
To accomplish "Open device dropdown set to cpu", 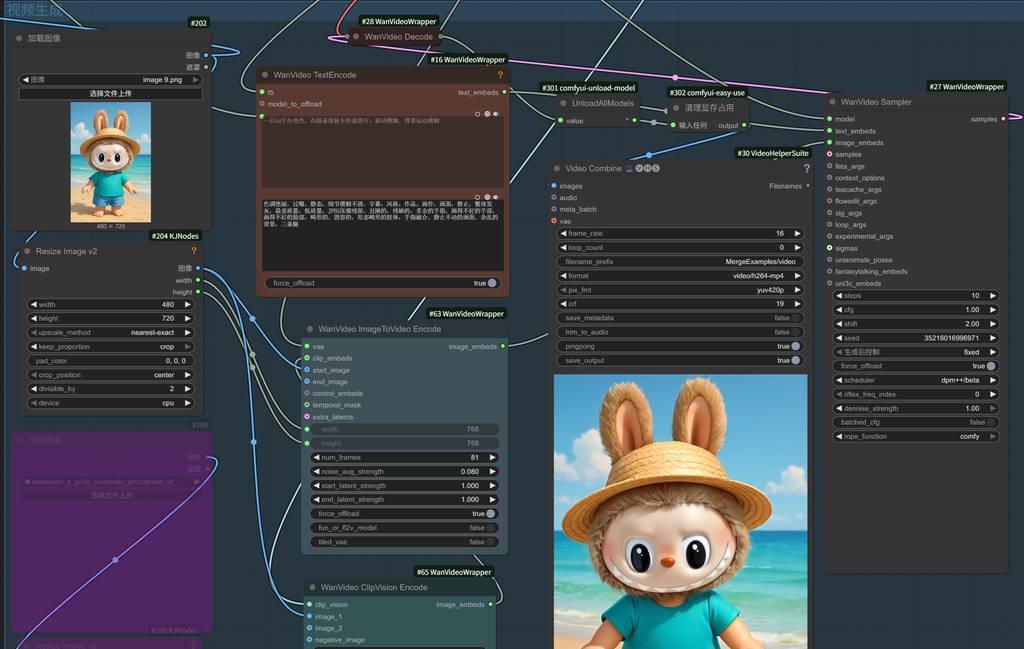I will click(x=110, y=403).
